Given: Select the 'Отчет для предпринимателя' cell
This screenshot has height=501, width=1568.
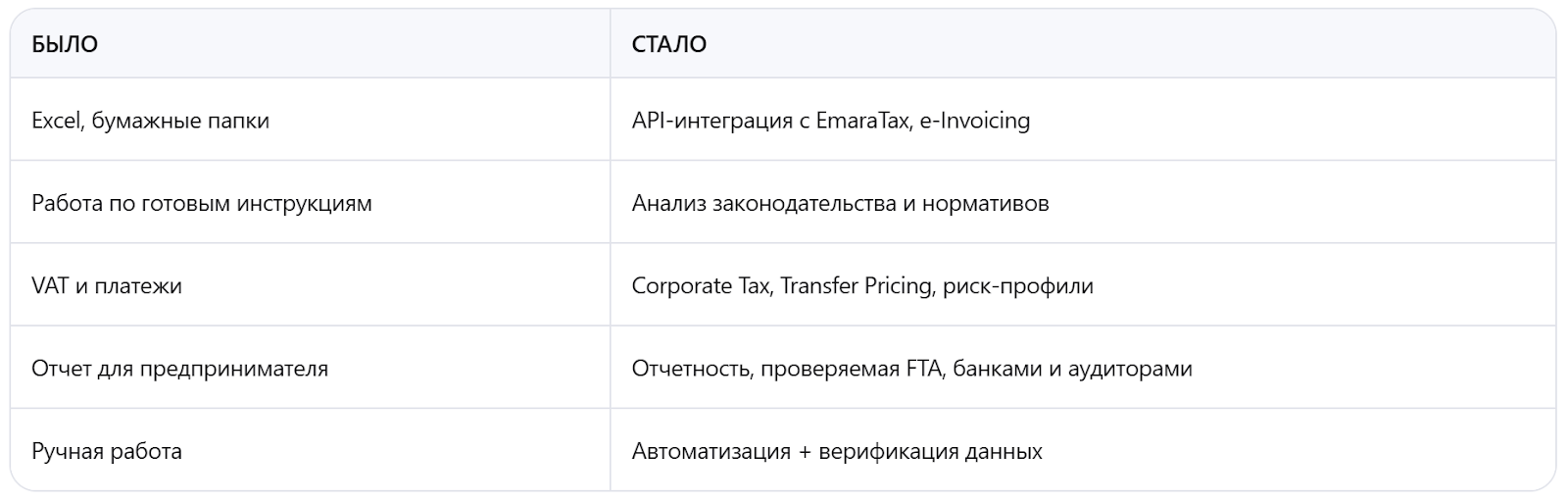Looking at the screenshot, I should tap(180, 369).
